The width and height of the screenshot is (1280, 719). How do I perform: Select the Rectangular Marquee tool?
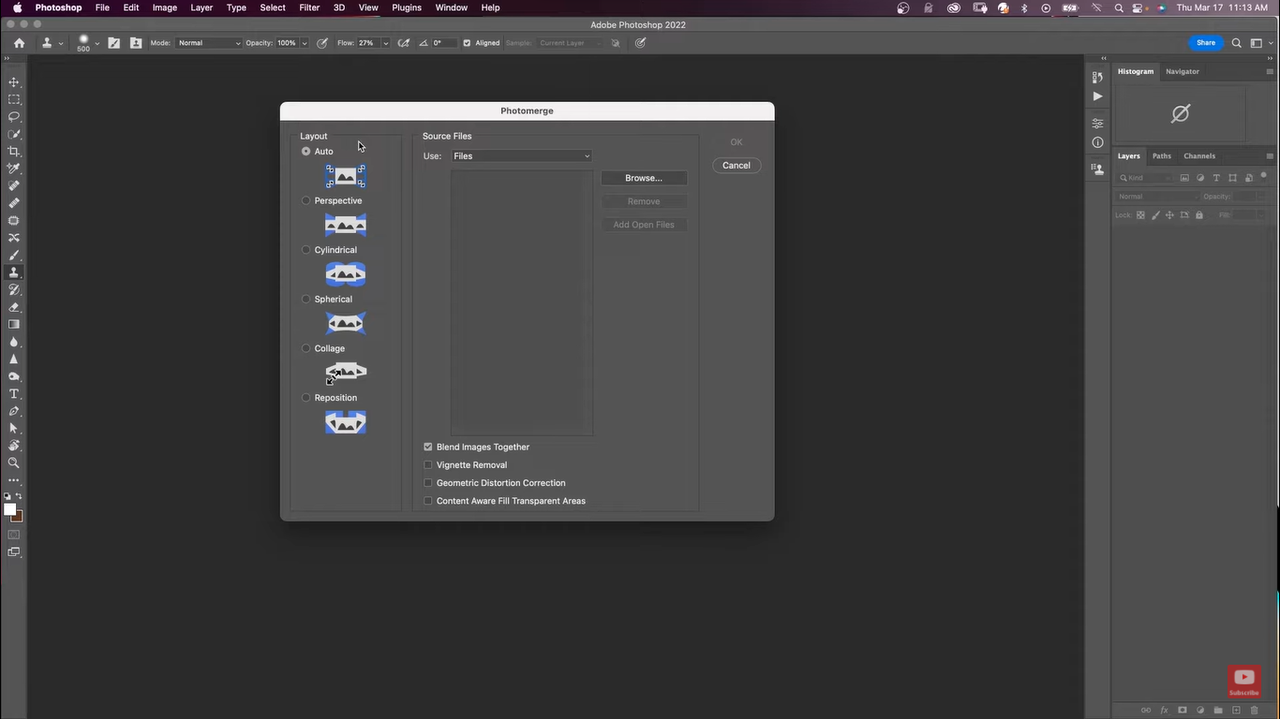tap(14, 99)
